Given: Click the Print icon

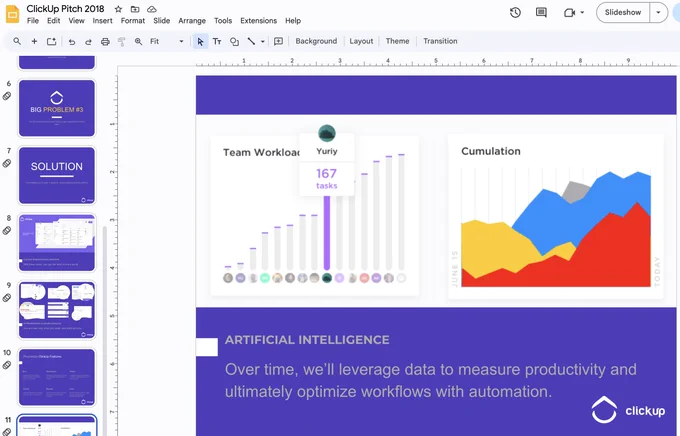Looking at the screenshot, I should pyautogui.click(x=105, y=42).
